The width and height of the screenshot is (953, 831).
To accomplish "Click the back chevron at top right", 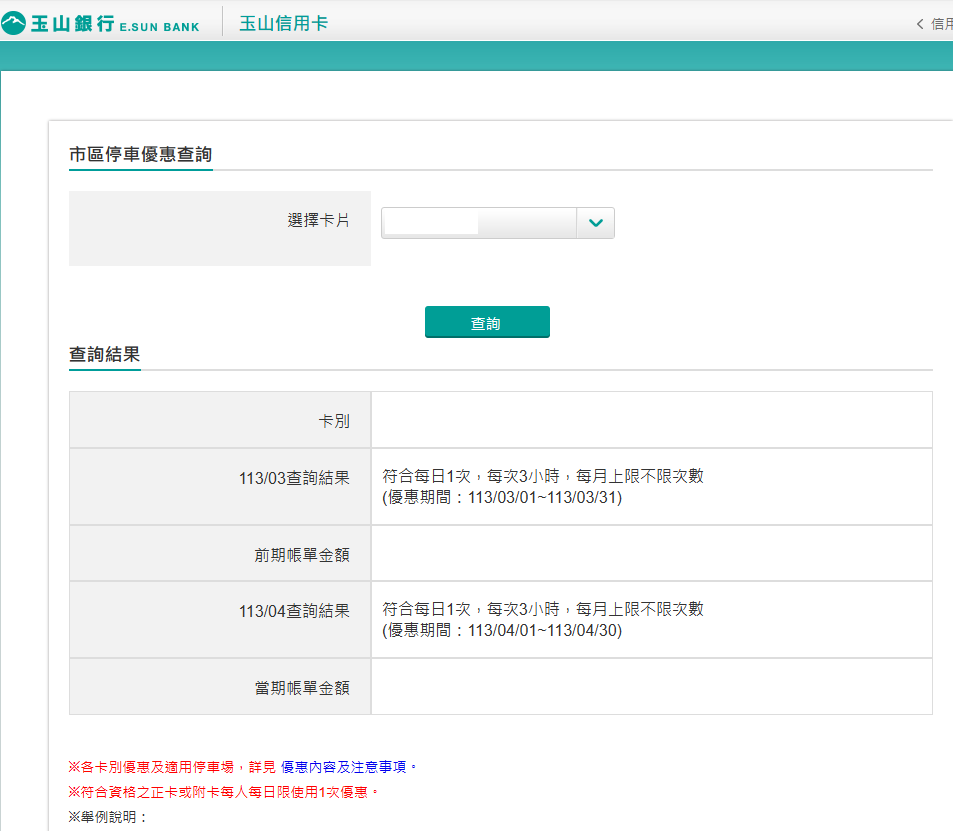I will [920, 24].
